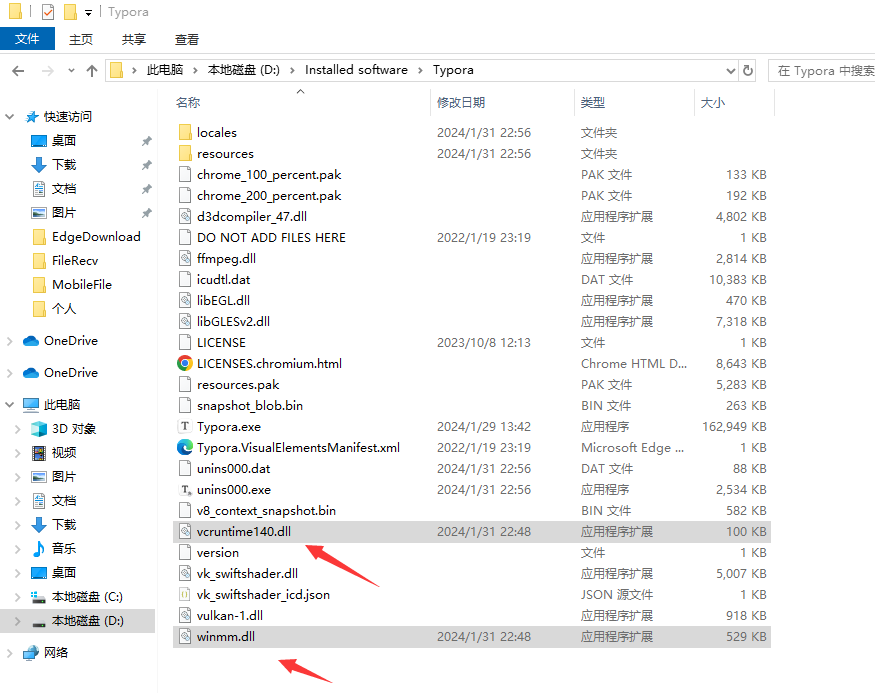Select unins000.dat file name
The width and height of the screenshot is (875, 693).
233,469
